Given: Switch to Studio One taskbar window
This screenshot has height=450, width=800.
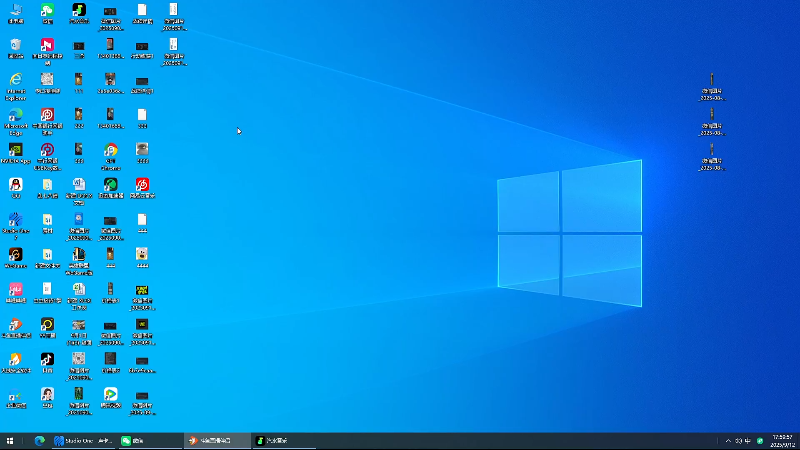Looking at the screenshot, I should coord(83,441).
